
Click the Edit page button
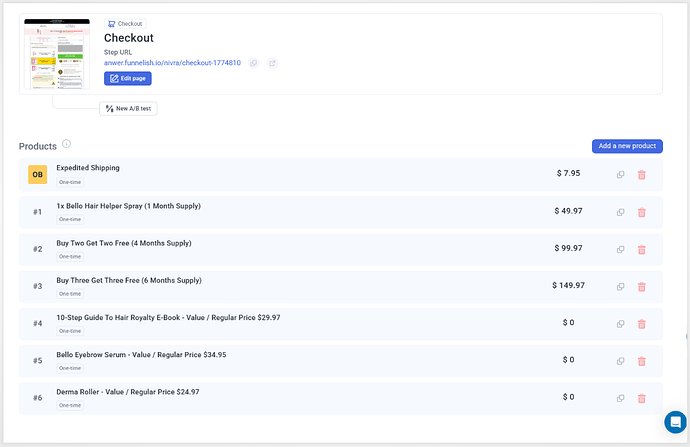pyautogui.click(x=127, y=78)
